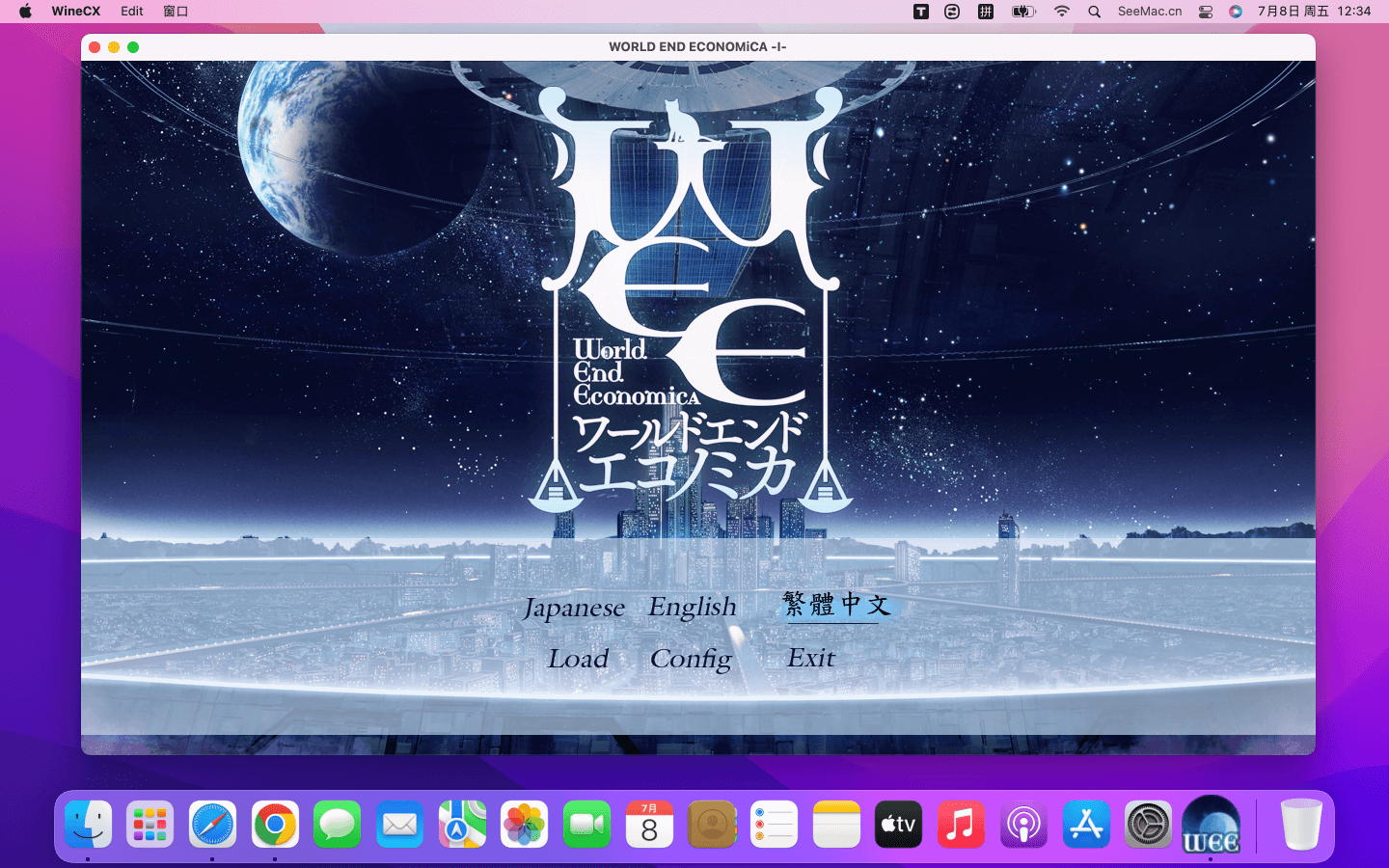Check the battery status icon
The width and height of the screenshot is (1389, 868).
[1023, 12]
